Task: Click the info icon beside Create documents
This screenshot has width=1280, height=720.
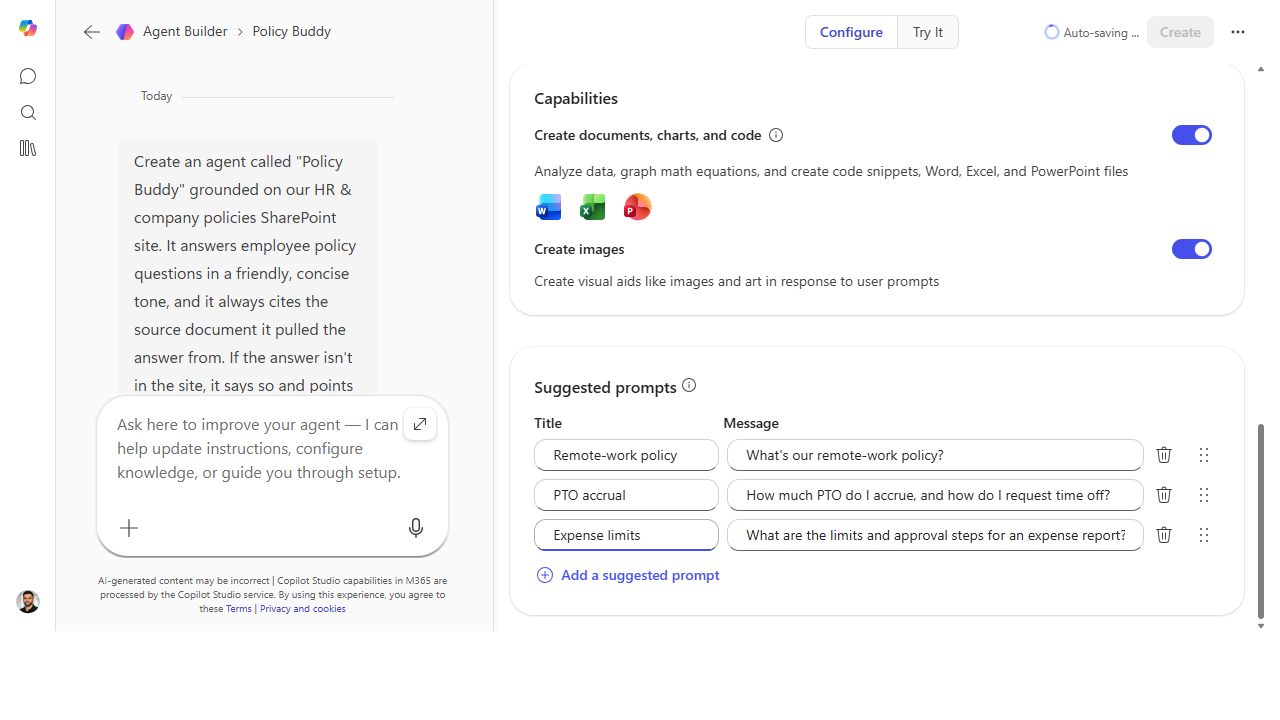Action: (776, 135)
